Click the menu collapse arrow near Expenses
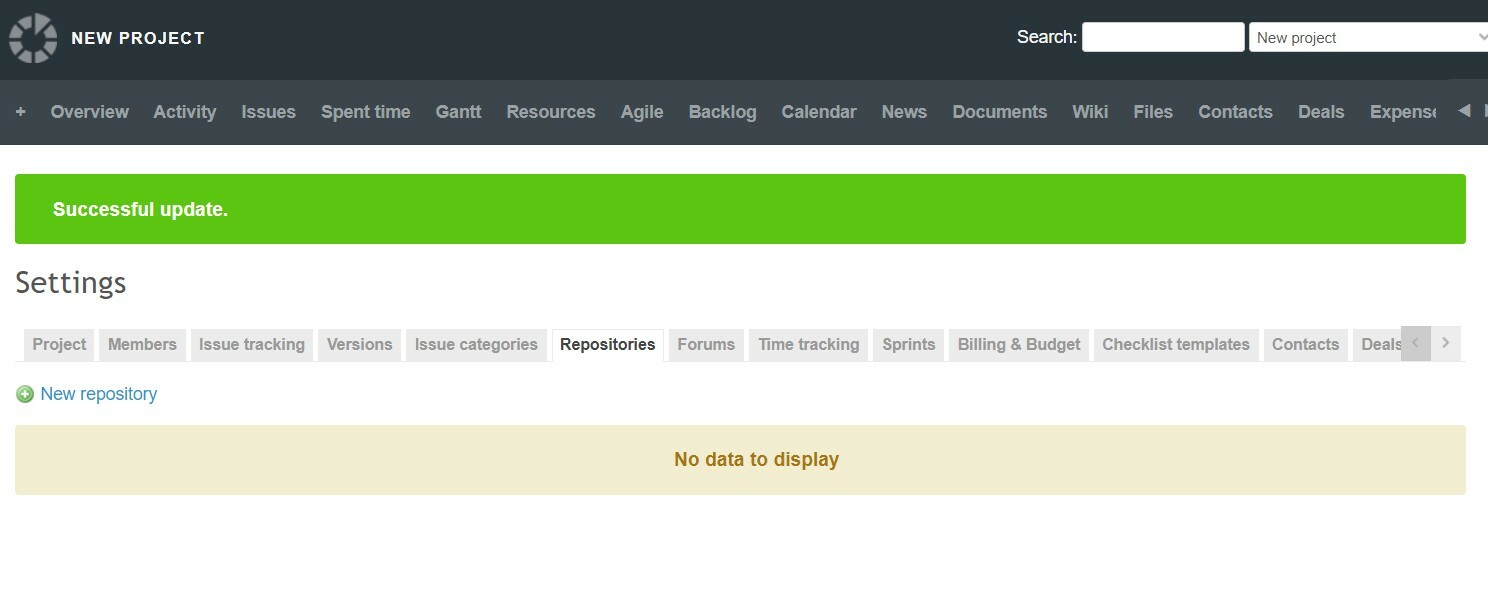This screenshot has width=1488, height=593. coord(1464,111)
